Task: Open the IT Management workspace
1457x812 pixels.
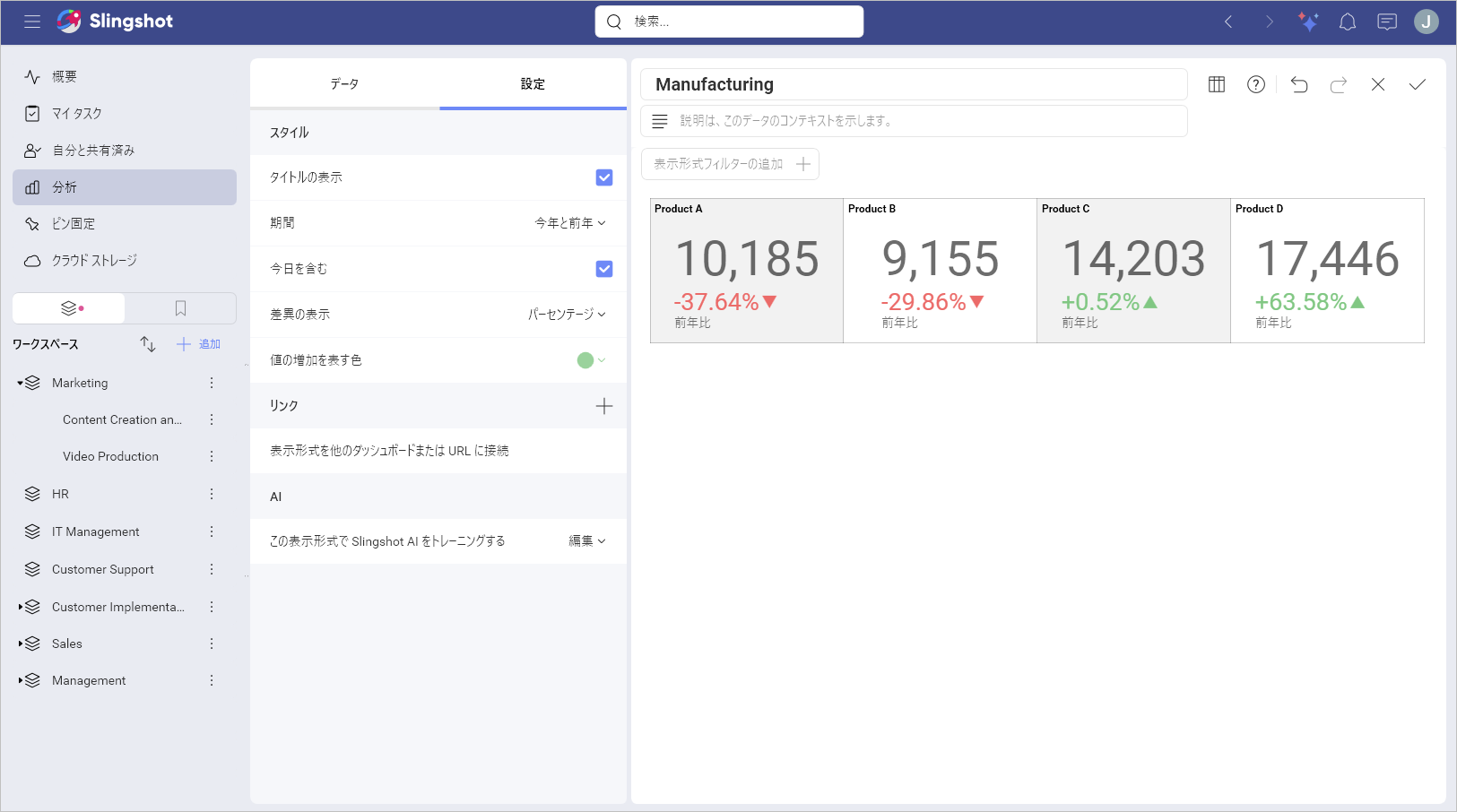Action: click(x=96, y=531)
